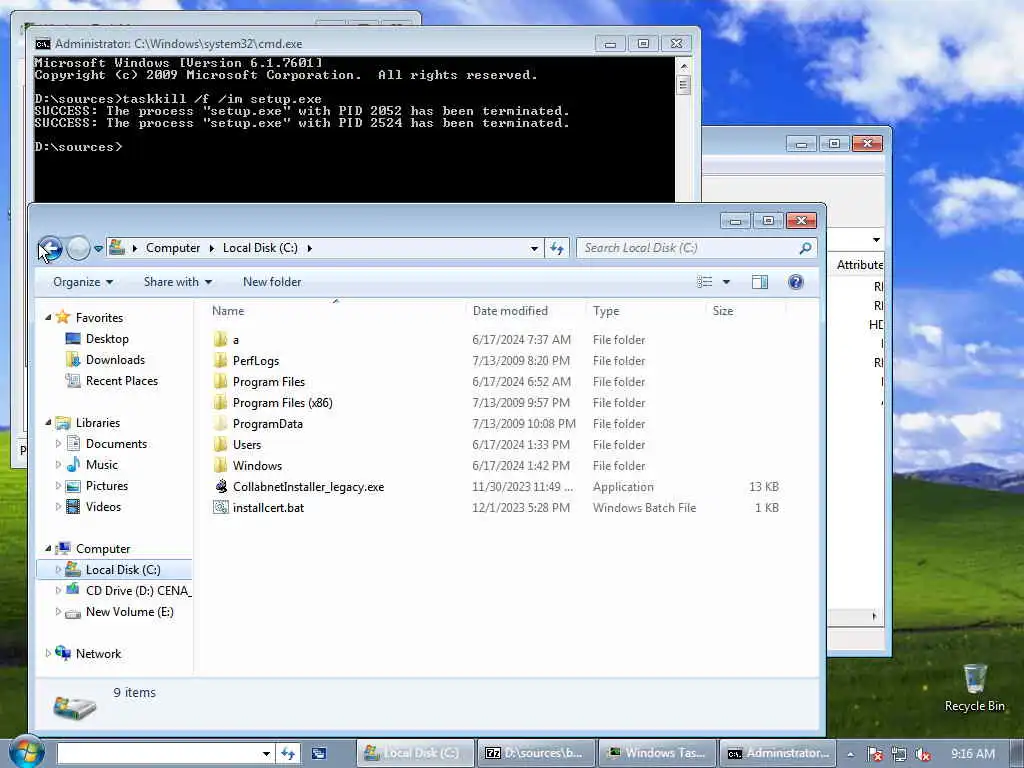Open the recent pages dropdown arrow
Viewport: 1024px width, 768px height.
click(98, 249)
